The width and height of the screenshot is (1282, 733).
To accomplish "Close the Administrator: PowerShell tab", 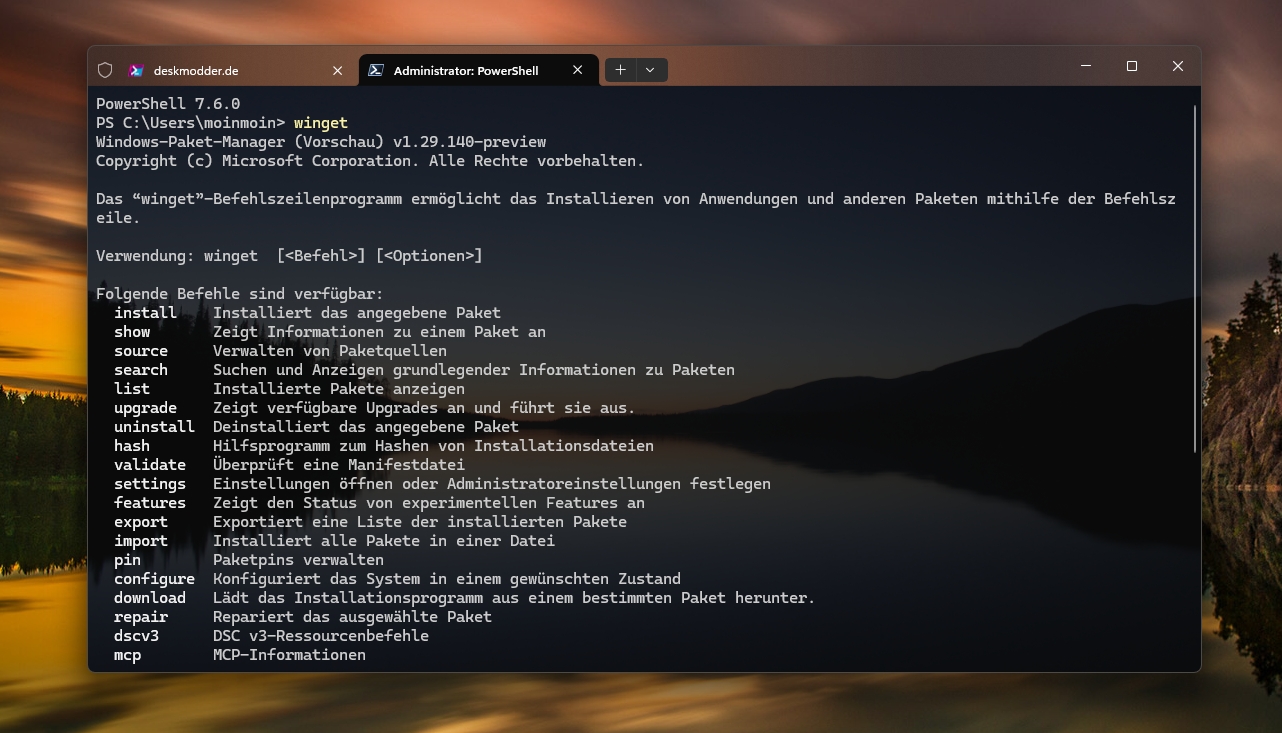I will pyautogui.click(x=577, y=70).
